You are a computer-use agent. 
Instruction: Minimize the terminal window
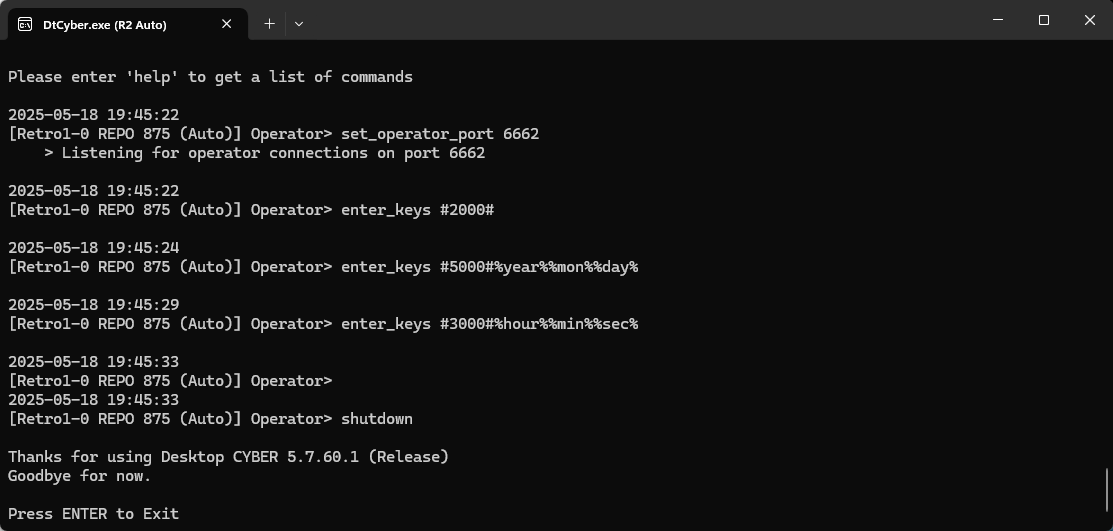[997, 20]
